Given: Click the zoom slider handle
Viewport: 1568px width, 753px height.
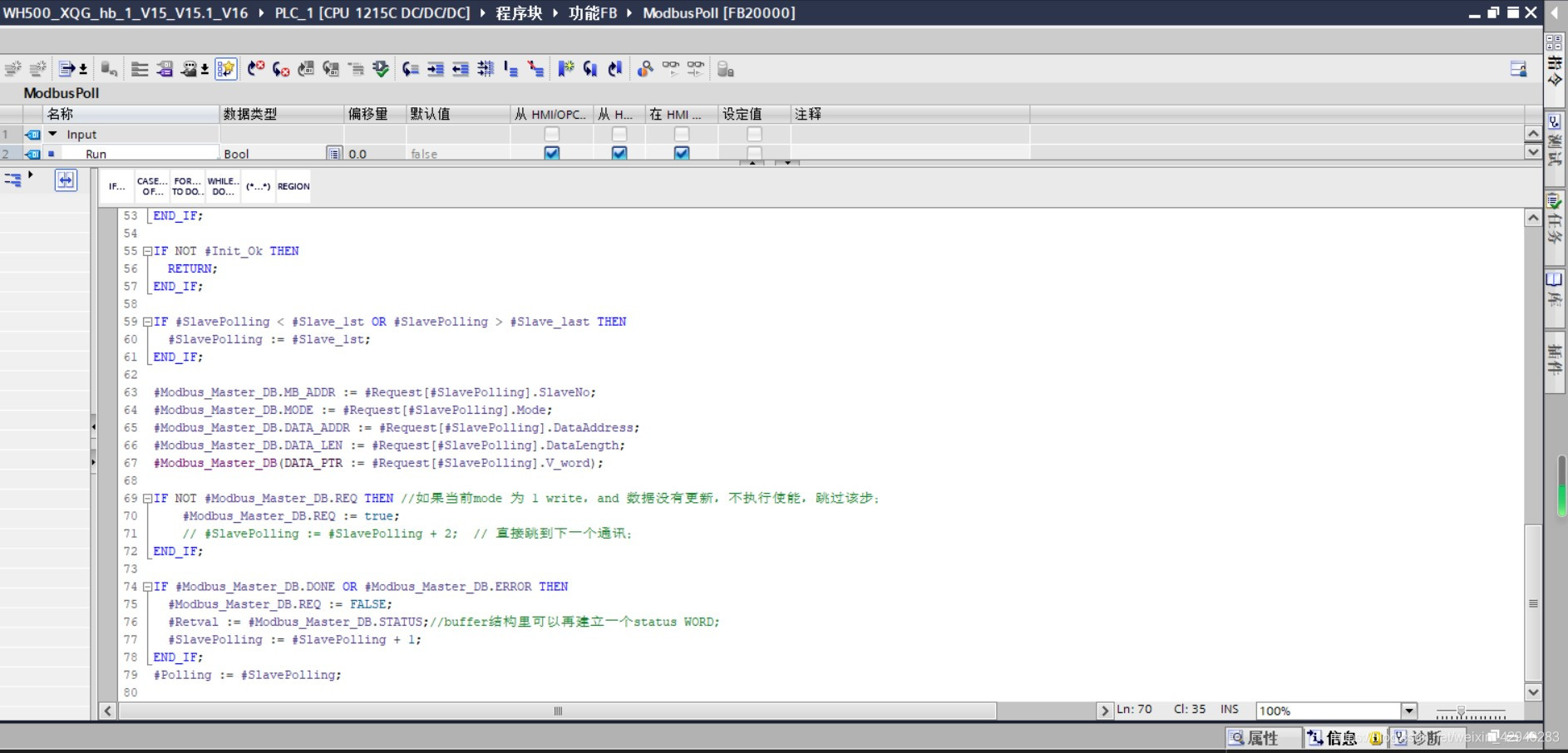Looking at the screenshot, I should [x=1461, y=712].
